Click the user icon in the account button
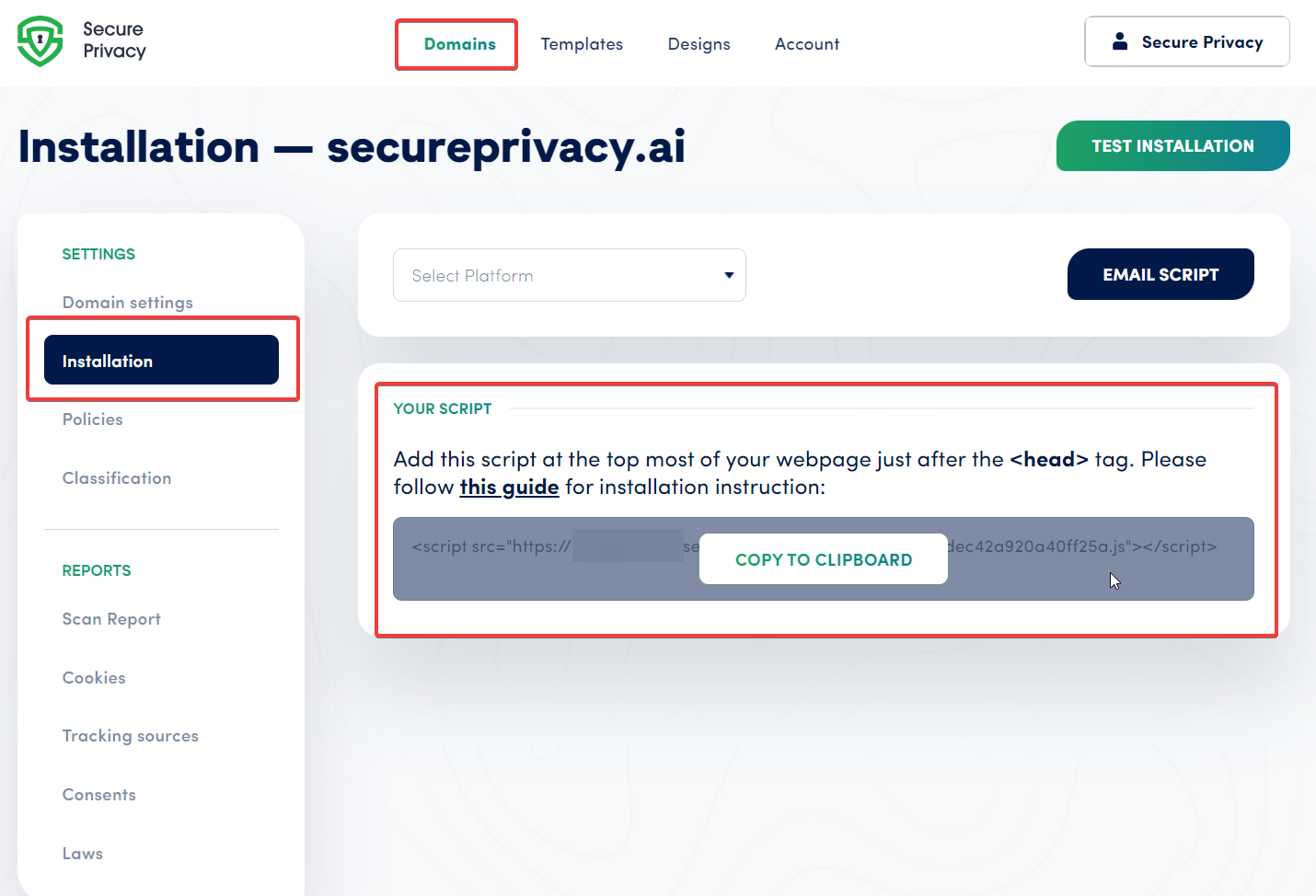The image size is (1316, 896). [1119, 40]
